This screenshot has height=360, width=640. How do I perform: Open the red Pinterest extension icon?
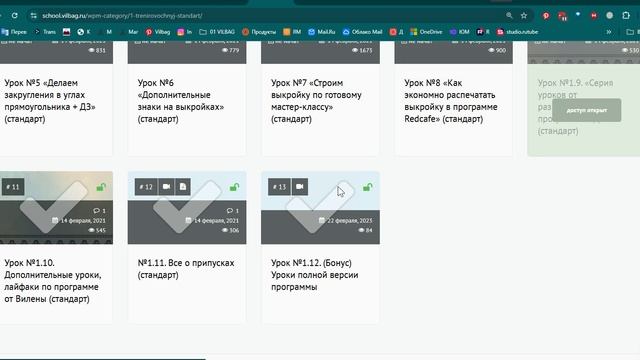coord(546,16)
